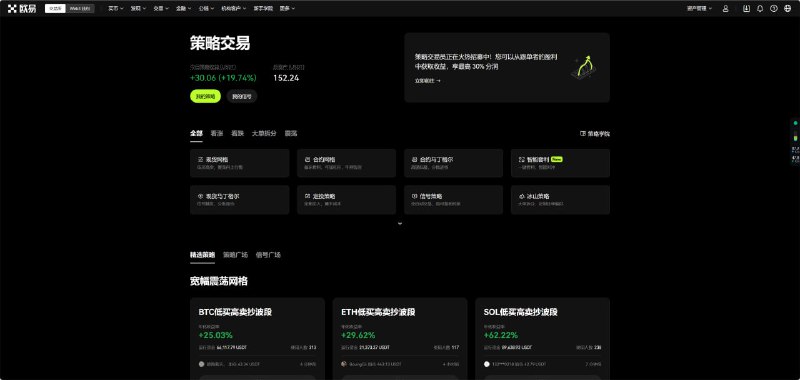Click the +30.06 (+19.74%) profit value

(x=223, y=78)
